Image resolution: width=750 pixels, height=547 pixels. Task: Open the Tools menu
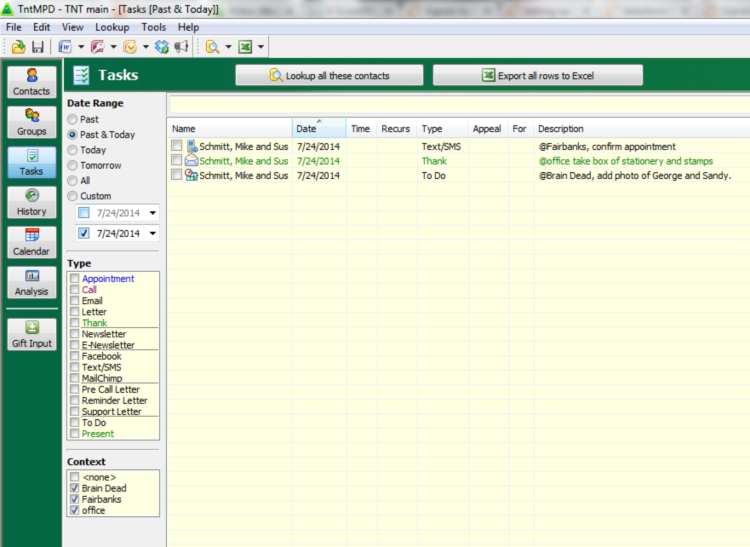(154, 27)
